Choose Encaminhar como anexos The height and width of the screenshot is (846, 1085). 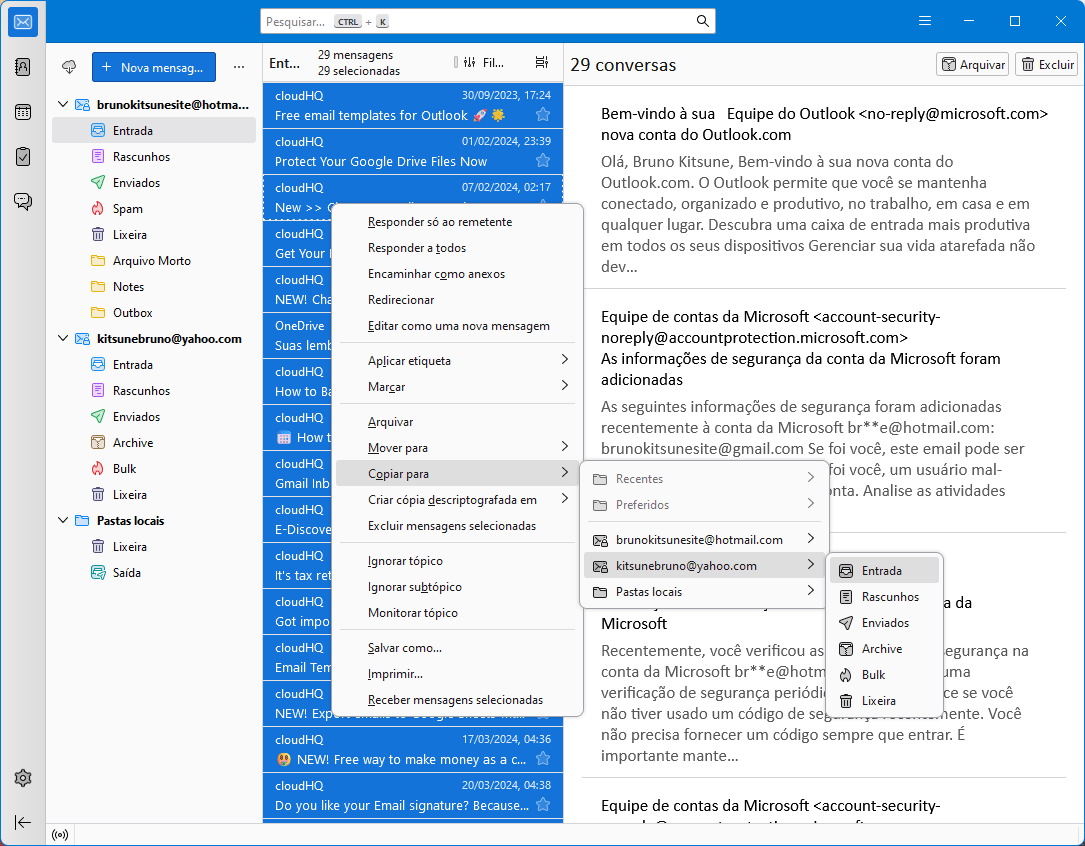click(457, 274)
